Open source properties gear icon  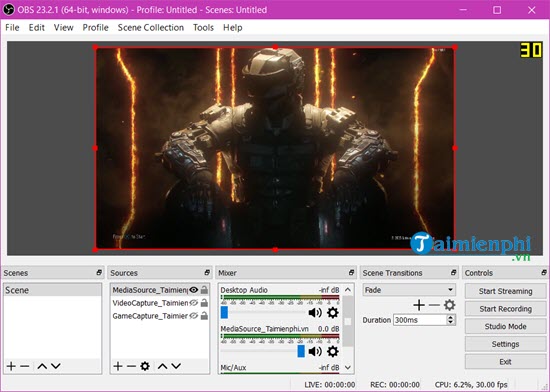[x=145, y=366]
